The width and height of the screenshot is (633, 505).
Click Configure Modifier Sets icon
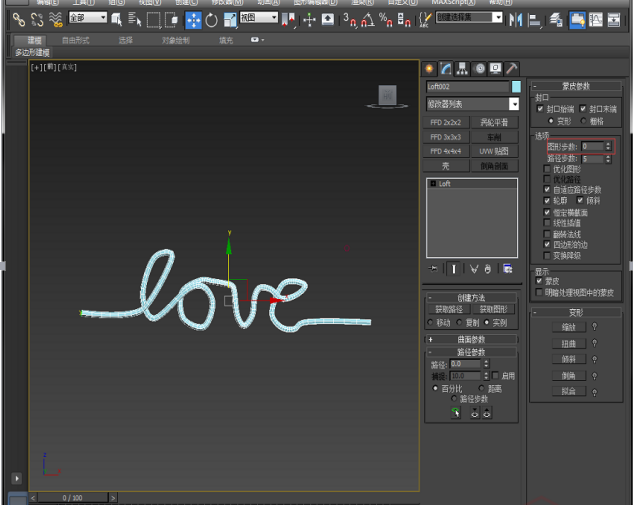(x=507, y=268)
